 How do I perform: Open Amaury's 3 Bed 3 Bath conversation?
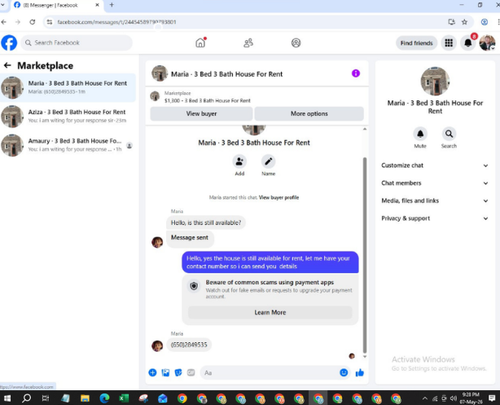pos(68,145)
